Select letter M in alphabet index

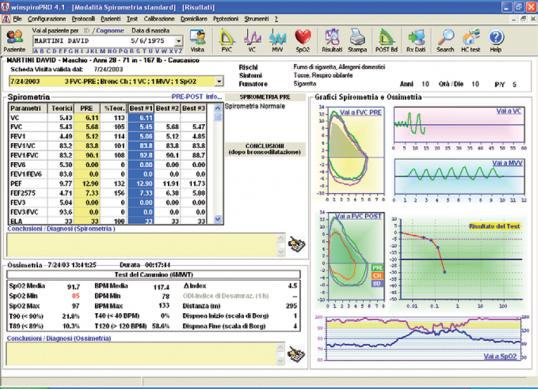(x=102, y=51)
